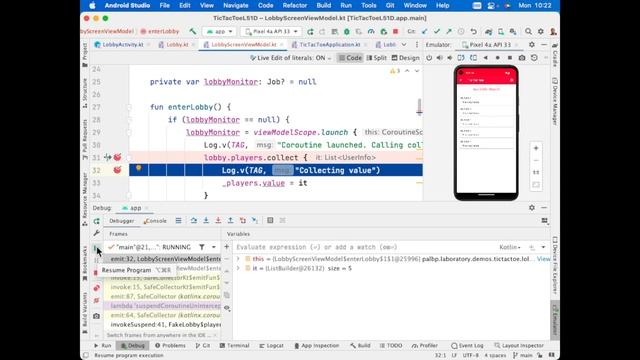This screenshot has width=640, height=360.
Task: Click the emulator power button icon
Action: [x=429, y=58]
